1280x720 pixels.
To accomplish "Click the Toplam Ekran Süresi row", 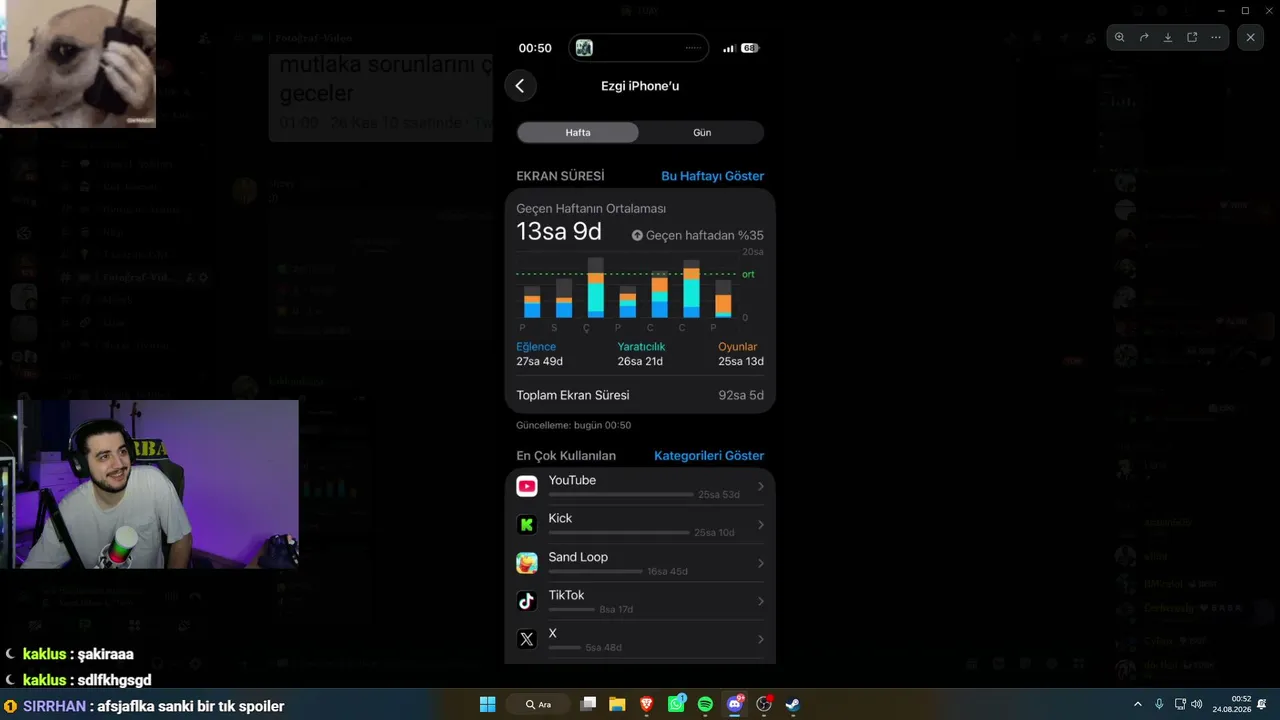I will point(640,395).
